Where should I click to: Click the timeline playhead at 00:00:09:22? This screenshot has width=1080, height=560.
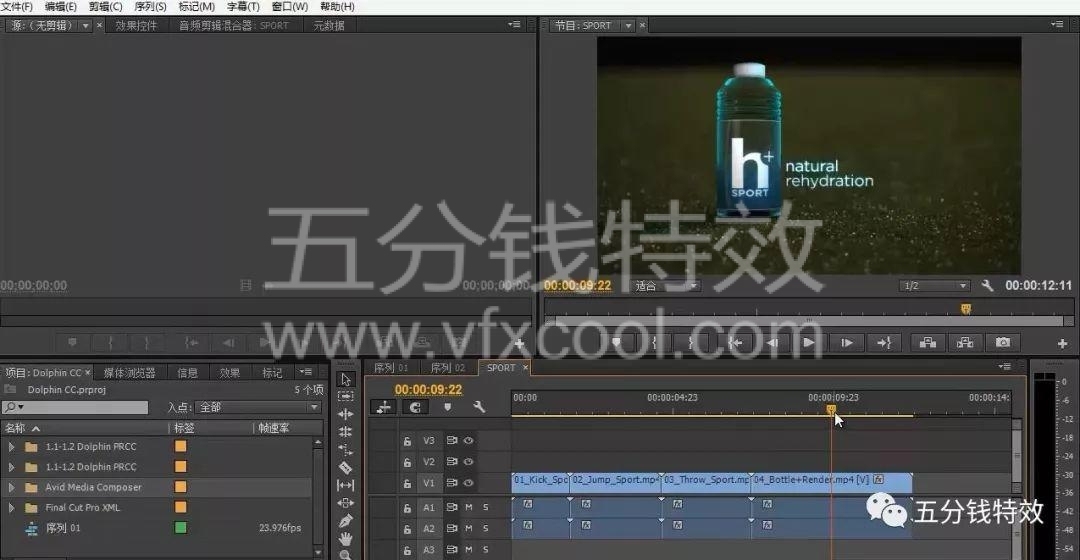(831, 410)
